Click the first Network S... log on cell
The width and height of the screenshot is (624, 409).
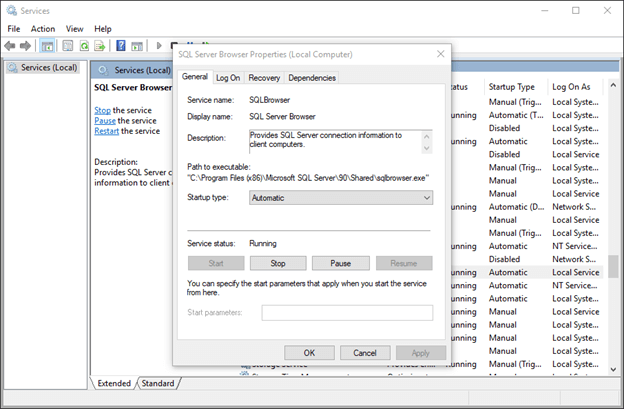[574, 207]
